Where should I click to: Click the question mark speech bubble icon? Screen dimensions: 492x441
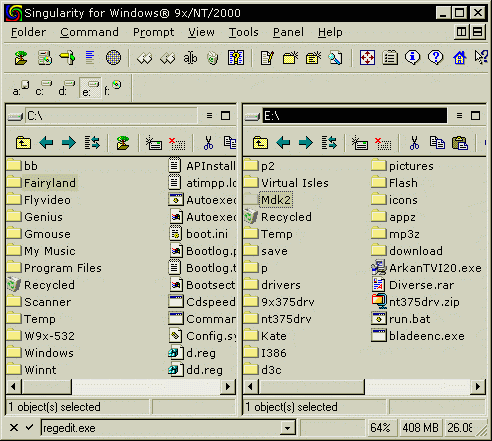(435, 58)
